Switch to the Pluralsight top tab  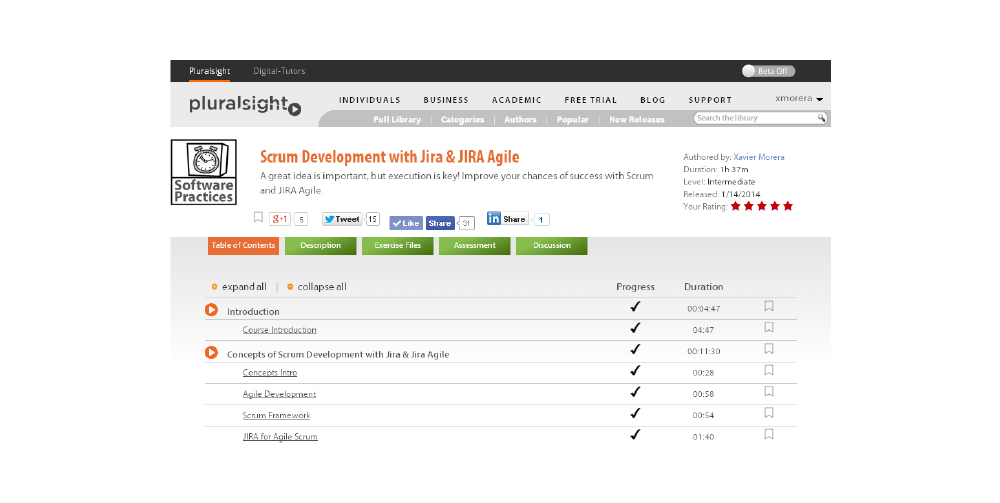pos(210,71)
